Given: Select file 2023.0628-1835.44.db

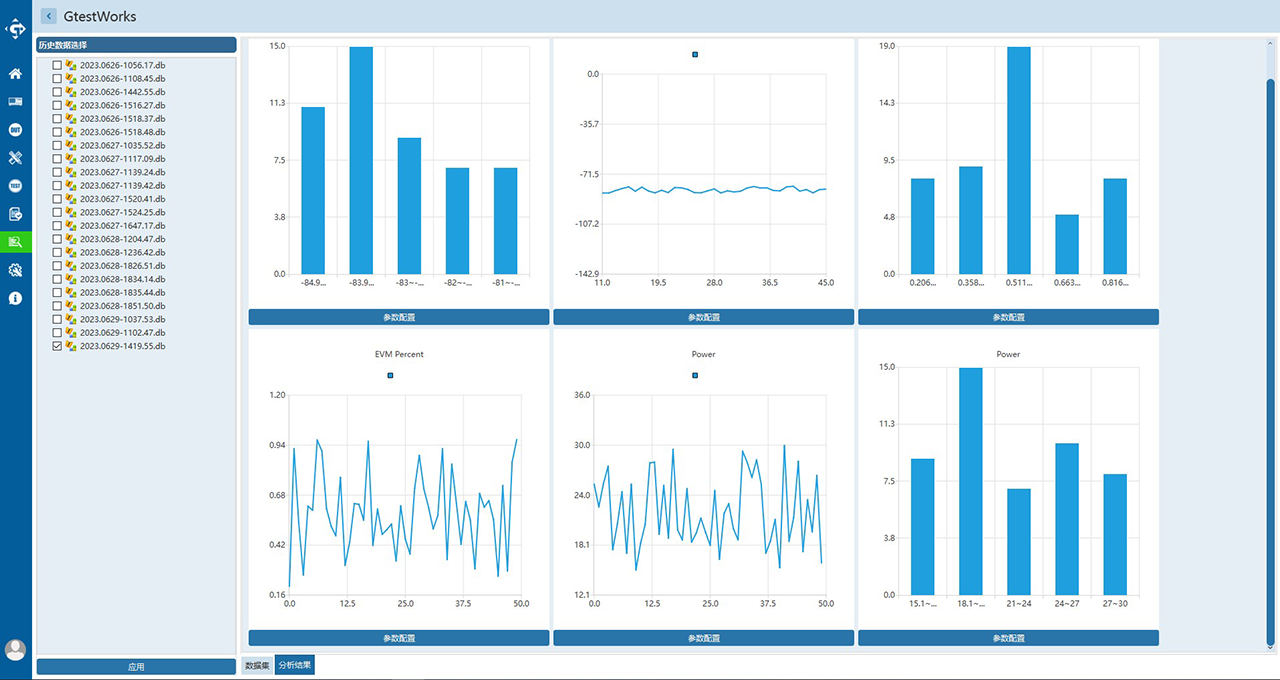Looking at the screenshot, I should pos(123,292).
